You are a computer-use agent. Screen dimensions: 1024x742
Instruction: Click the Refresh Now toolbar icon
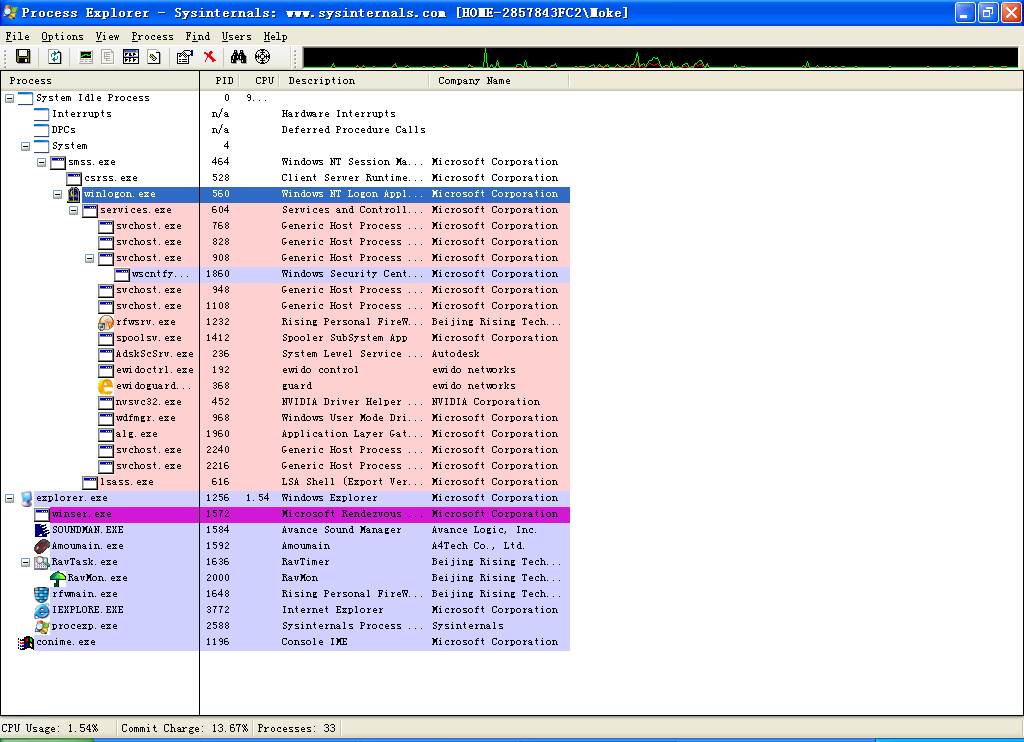click(55, 57)
